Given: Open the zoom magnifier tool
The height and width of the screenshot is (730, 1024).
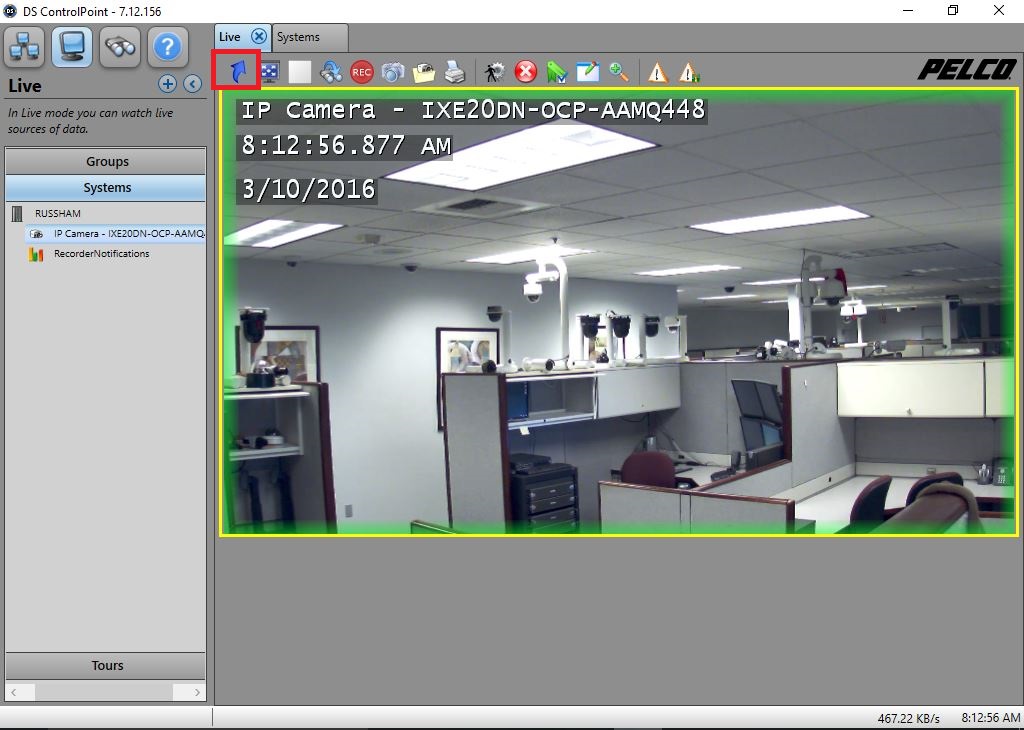Looking at the screenshot, I should coord(619,71).
